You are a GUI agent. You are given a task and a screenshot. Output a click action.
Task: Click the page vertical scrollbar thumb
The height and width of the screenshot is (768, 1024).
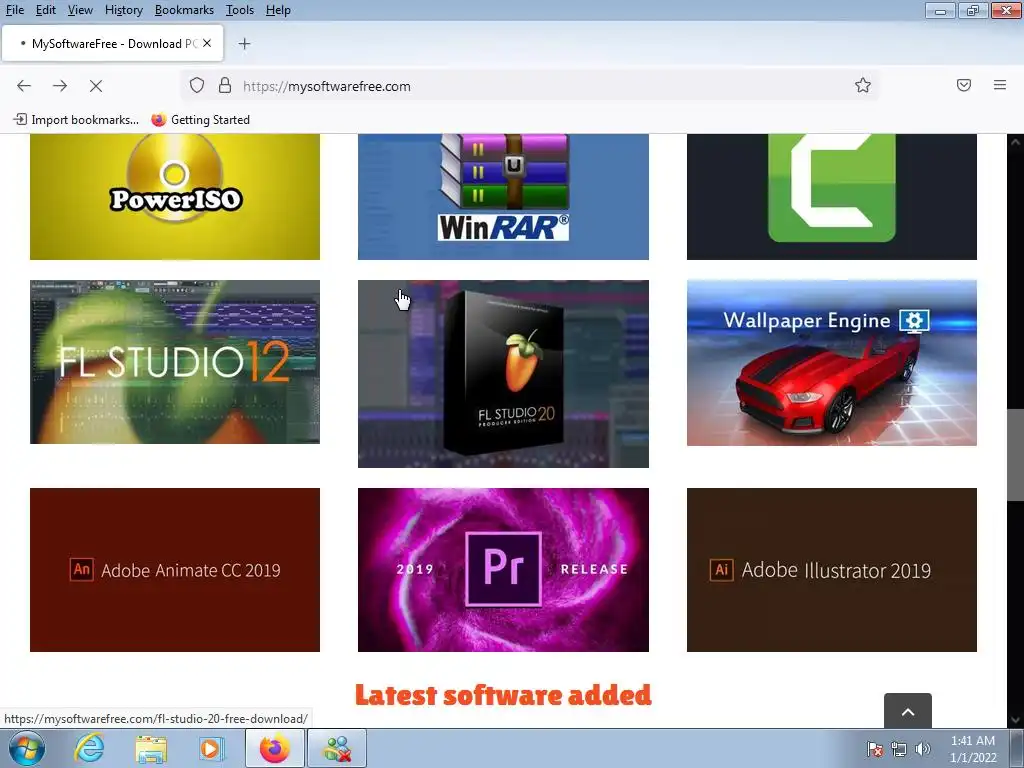1015,455
